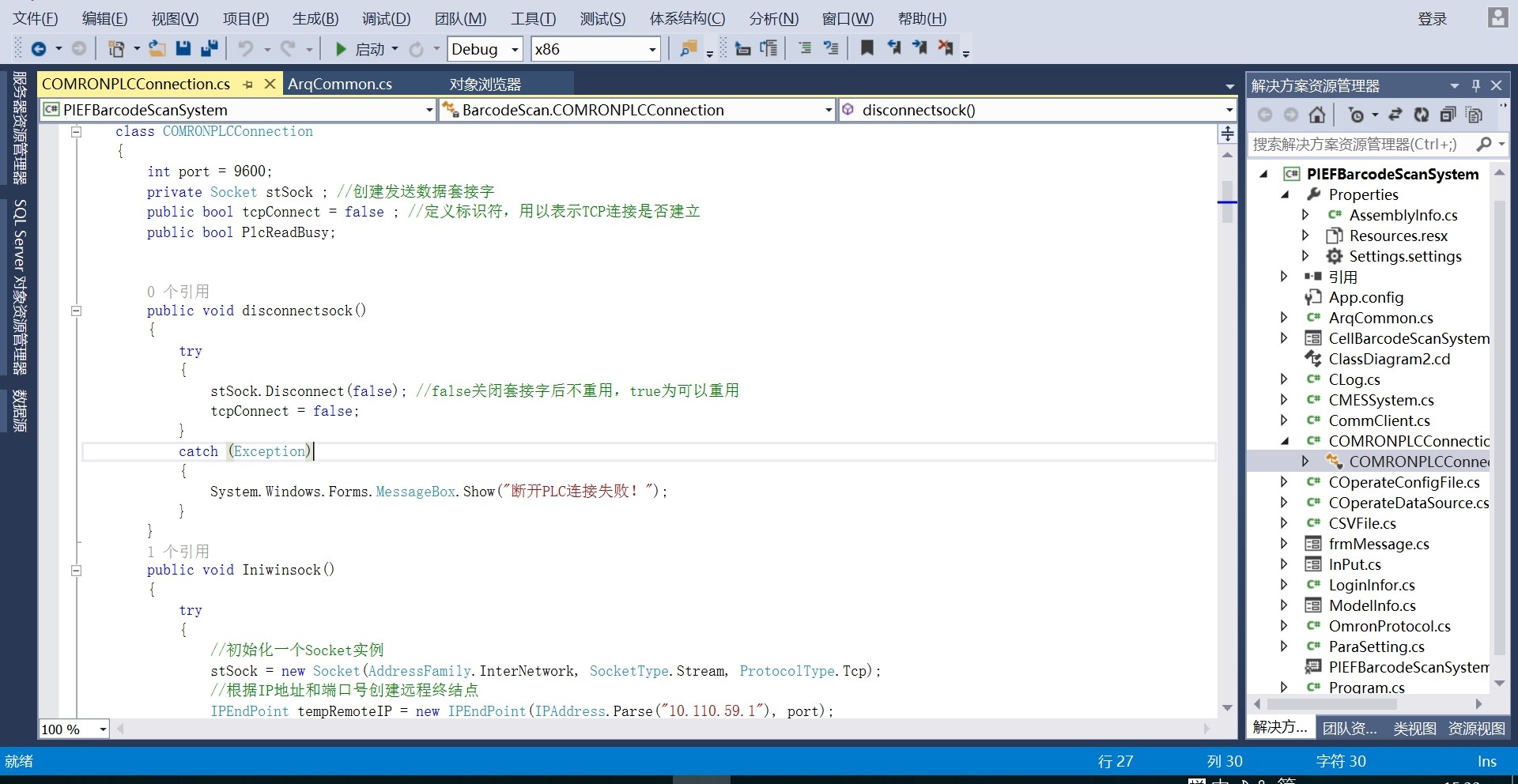Image resolution: width=1518 pixels, height=784 pixels.
Task: Switch to the ArqCommon.cs tab
Action: click(x=340, y=85)
